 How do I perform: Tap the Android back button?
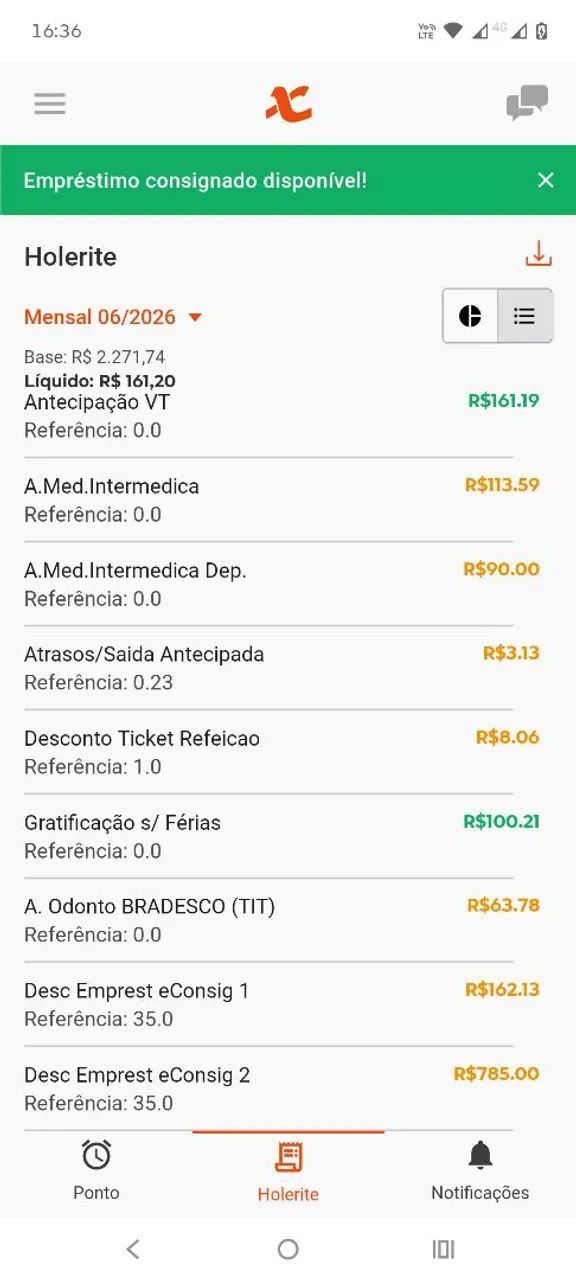tap(133, 1249)
